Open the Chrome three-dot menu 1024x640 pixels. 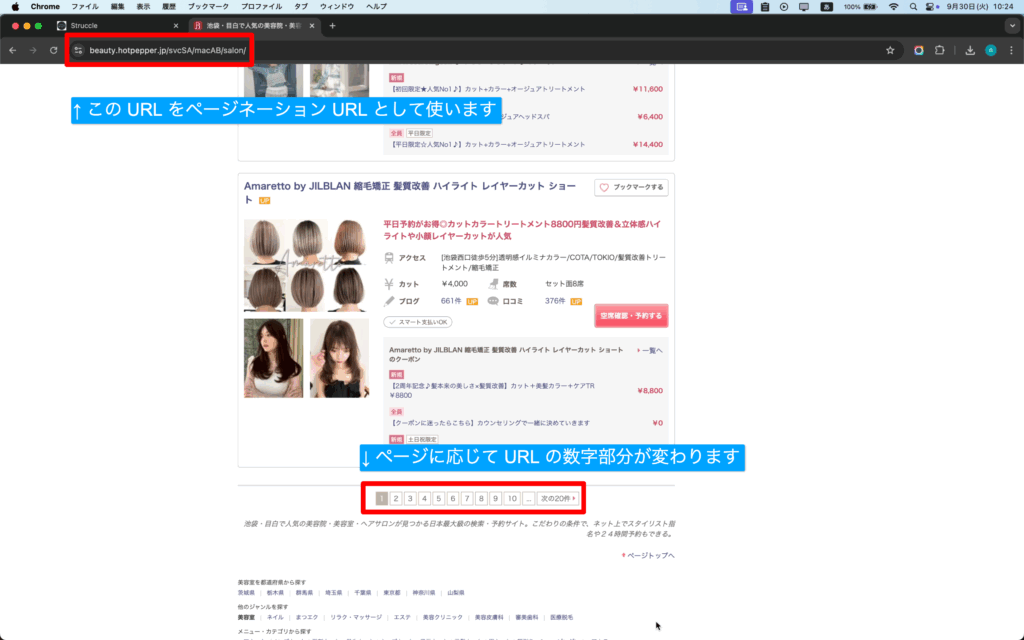pyautogui.click(x=1010, y=50)
